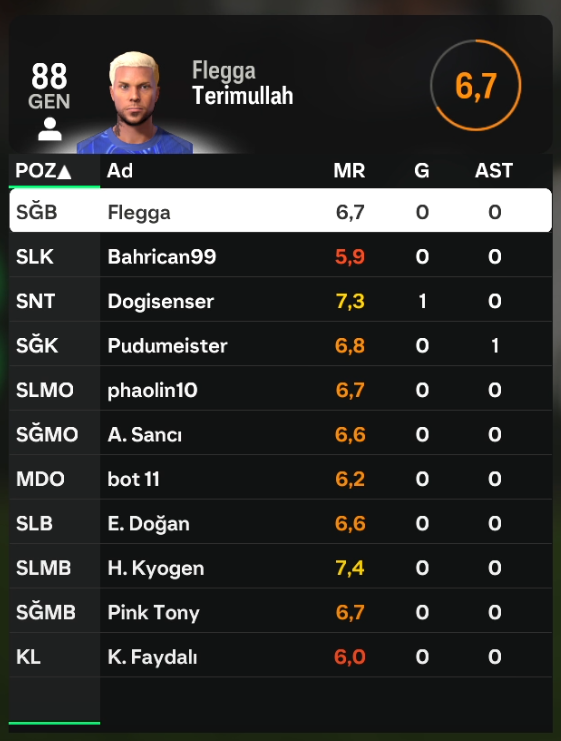Select phaolin10 at SLMO position
561x741 pixels.
pos(280,390)
